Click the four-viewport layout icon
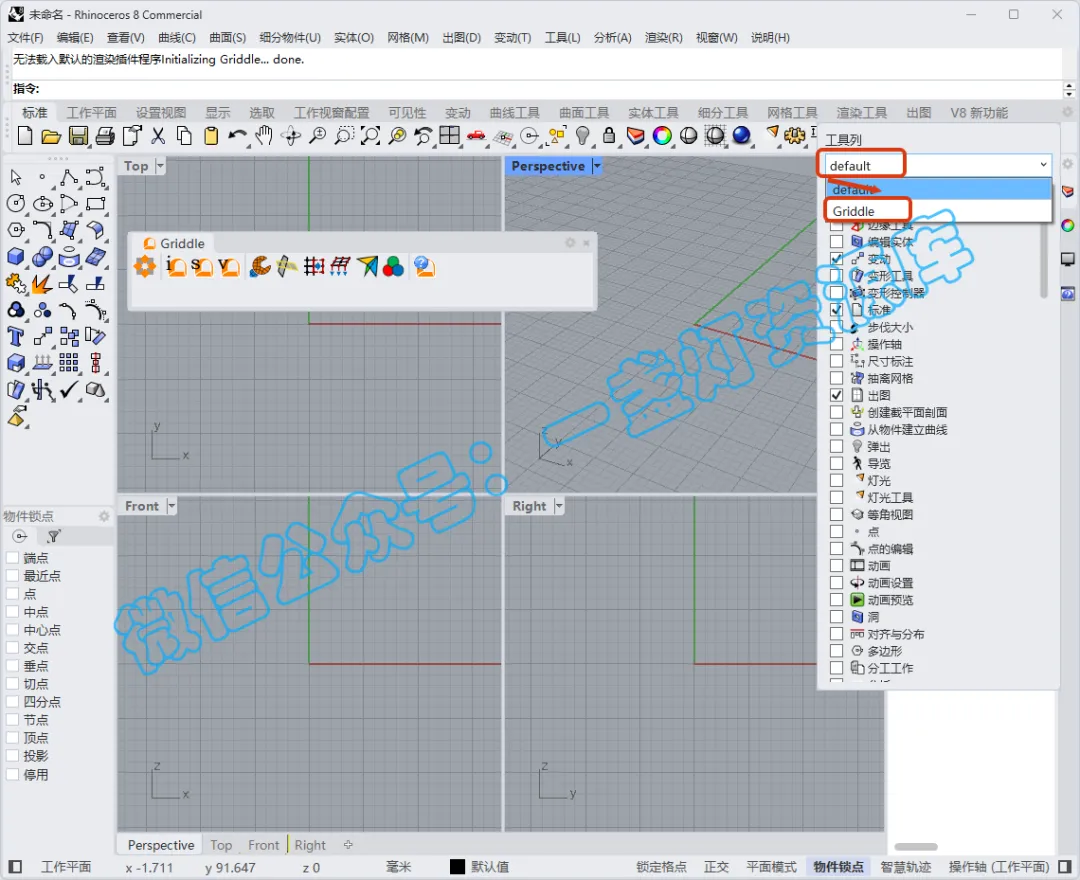Image resolution: width=1080 pixels, height=880 pixels. point(450,136)
